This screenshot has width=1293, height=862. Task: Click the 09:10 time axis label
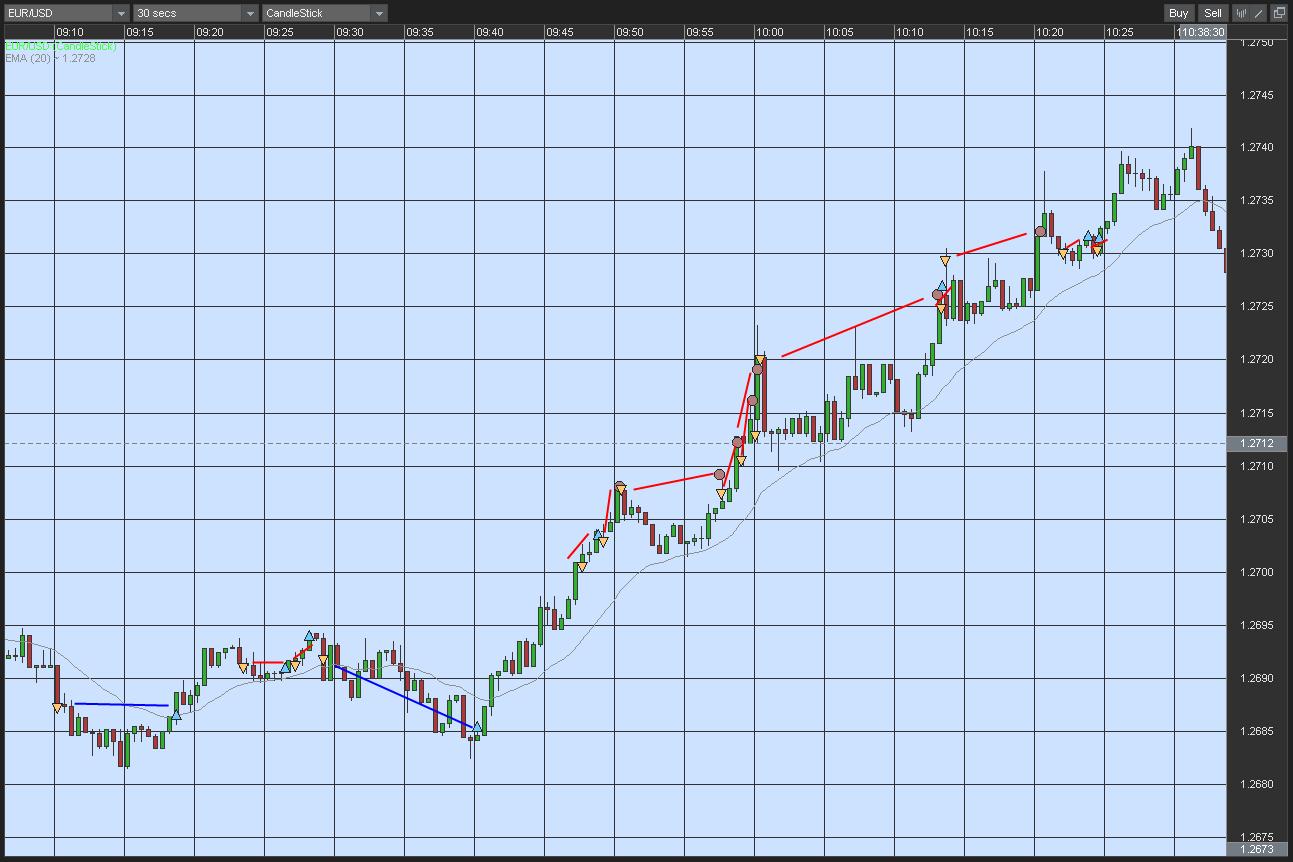(70, 32)
